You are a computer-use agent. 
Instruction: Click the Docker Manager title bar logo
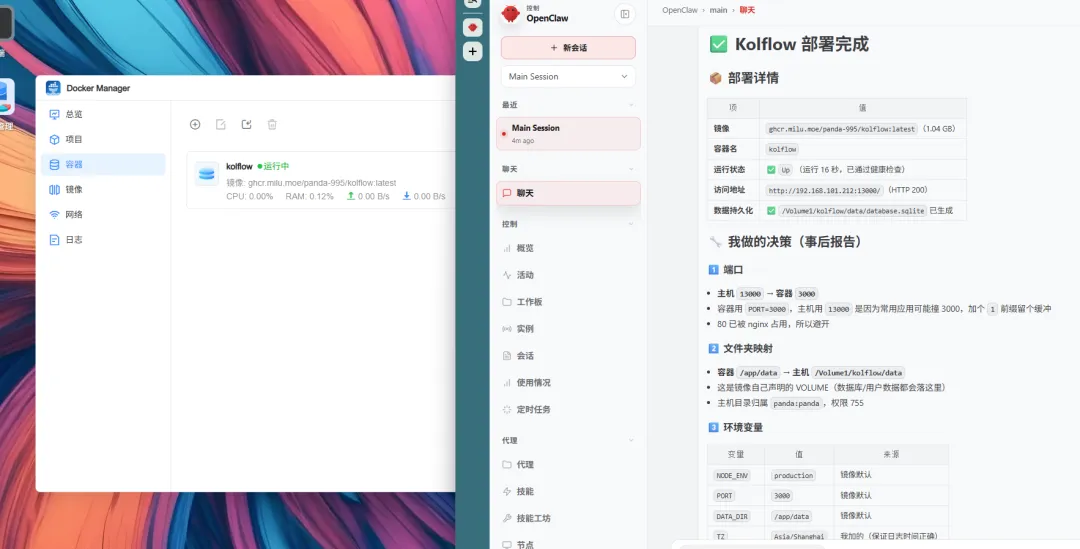coord(53,87)
